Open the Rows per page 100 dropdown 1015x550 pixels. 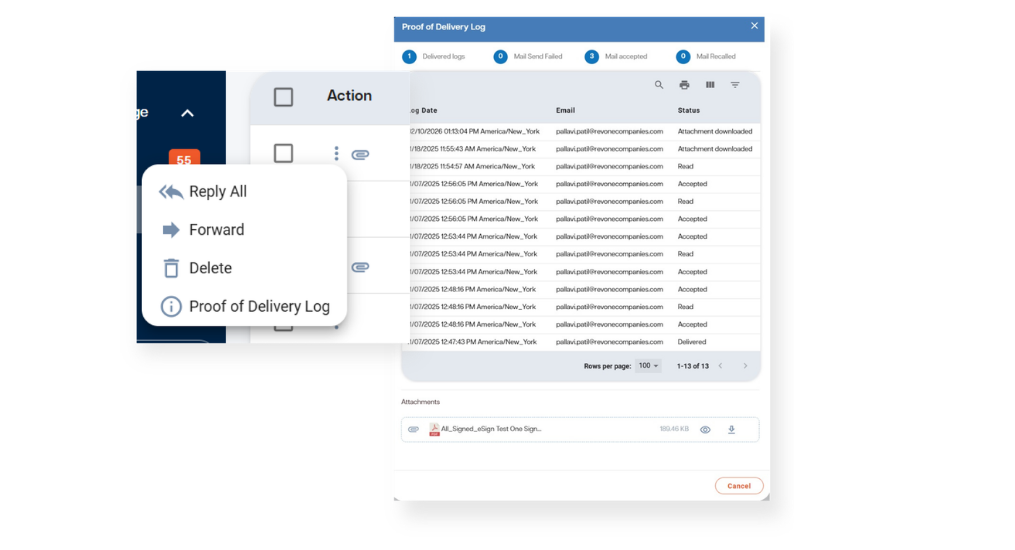pyautogui.click(x=648, y=366)
